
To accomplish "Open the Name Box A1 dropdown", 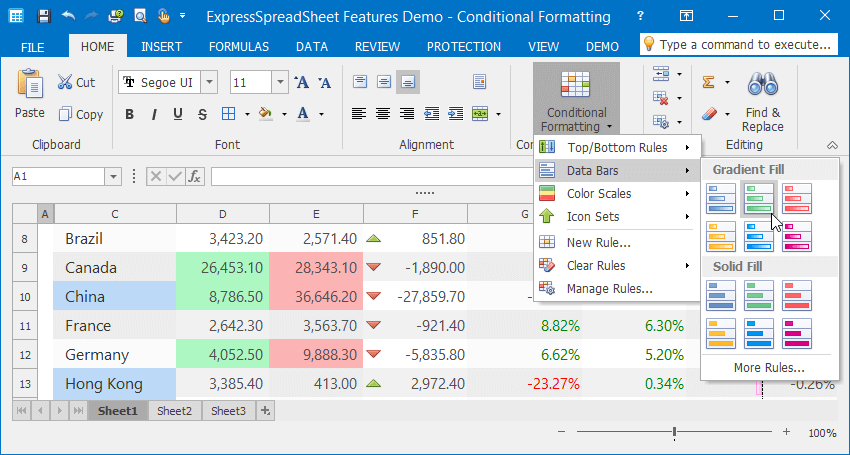I will coord(113,176).
